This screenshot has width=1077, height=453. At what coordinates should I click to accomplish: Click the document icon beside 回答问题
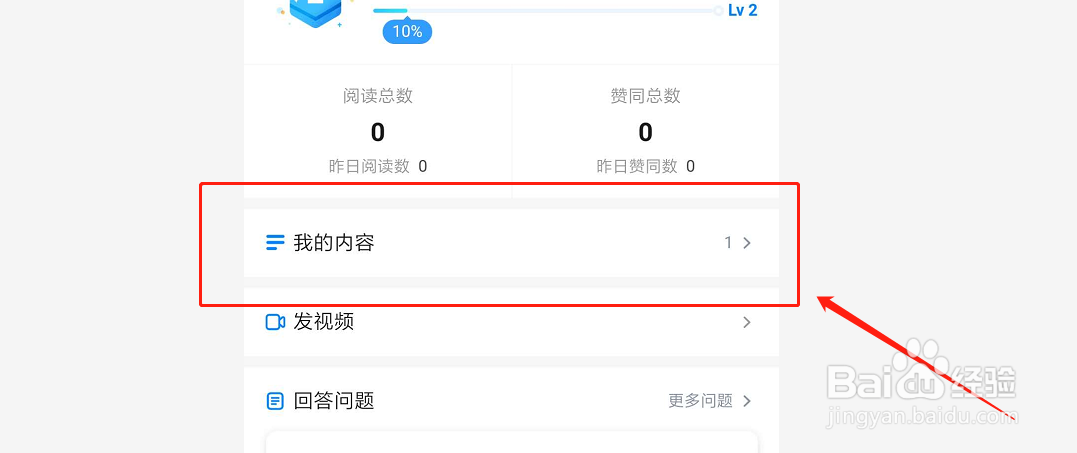pos(275,401)
